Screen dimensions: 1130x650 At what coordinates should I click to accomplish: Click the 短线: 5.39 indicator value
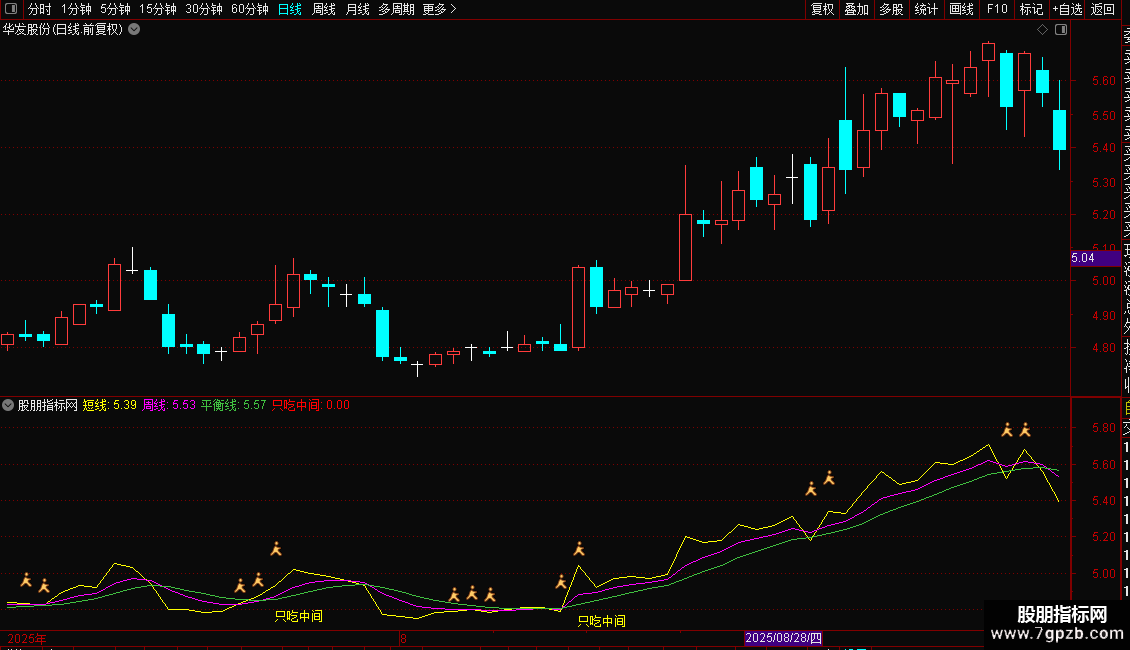110,405
